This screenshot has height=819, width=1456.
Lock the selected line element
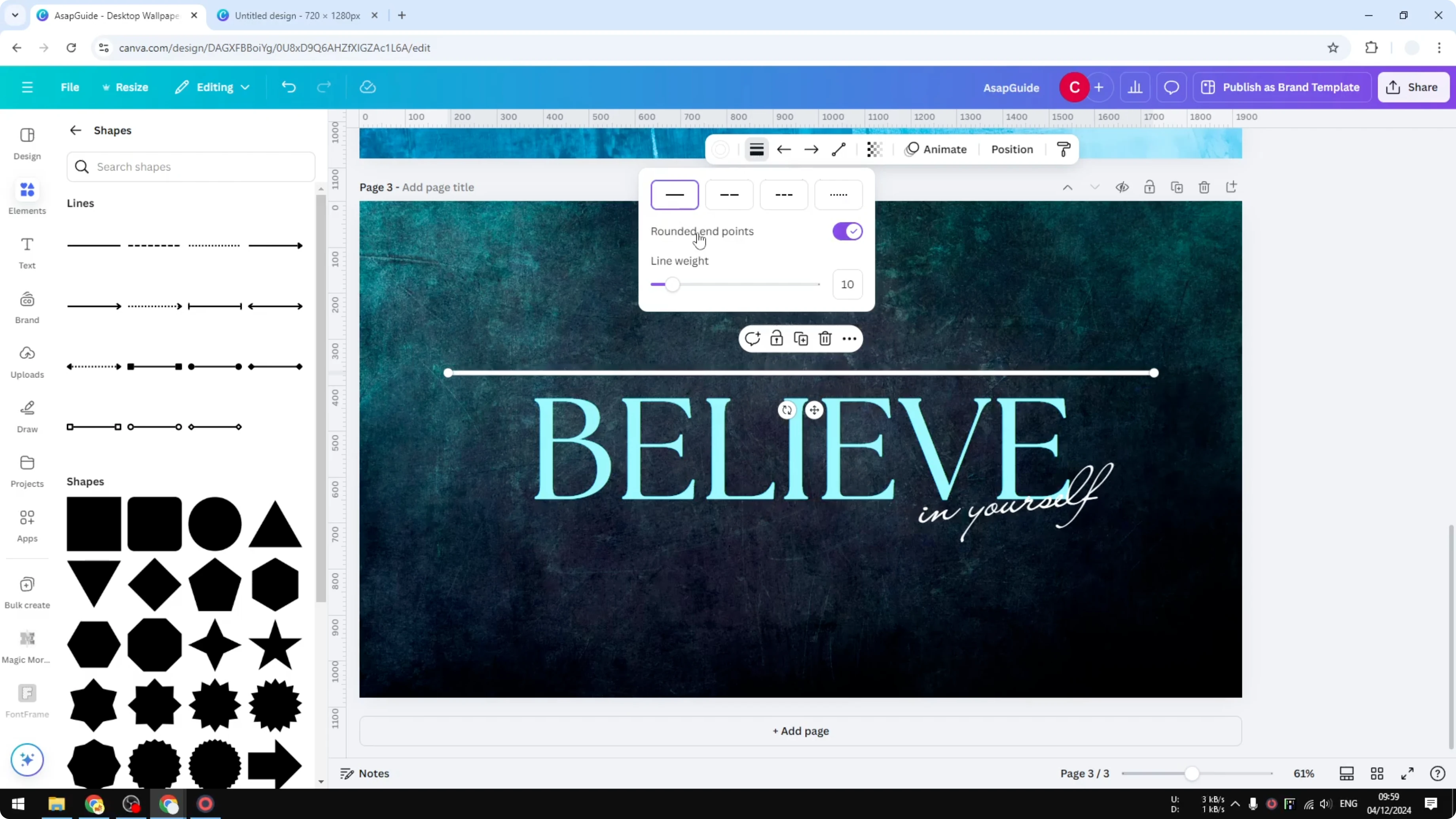(x=777, y=338)
